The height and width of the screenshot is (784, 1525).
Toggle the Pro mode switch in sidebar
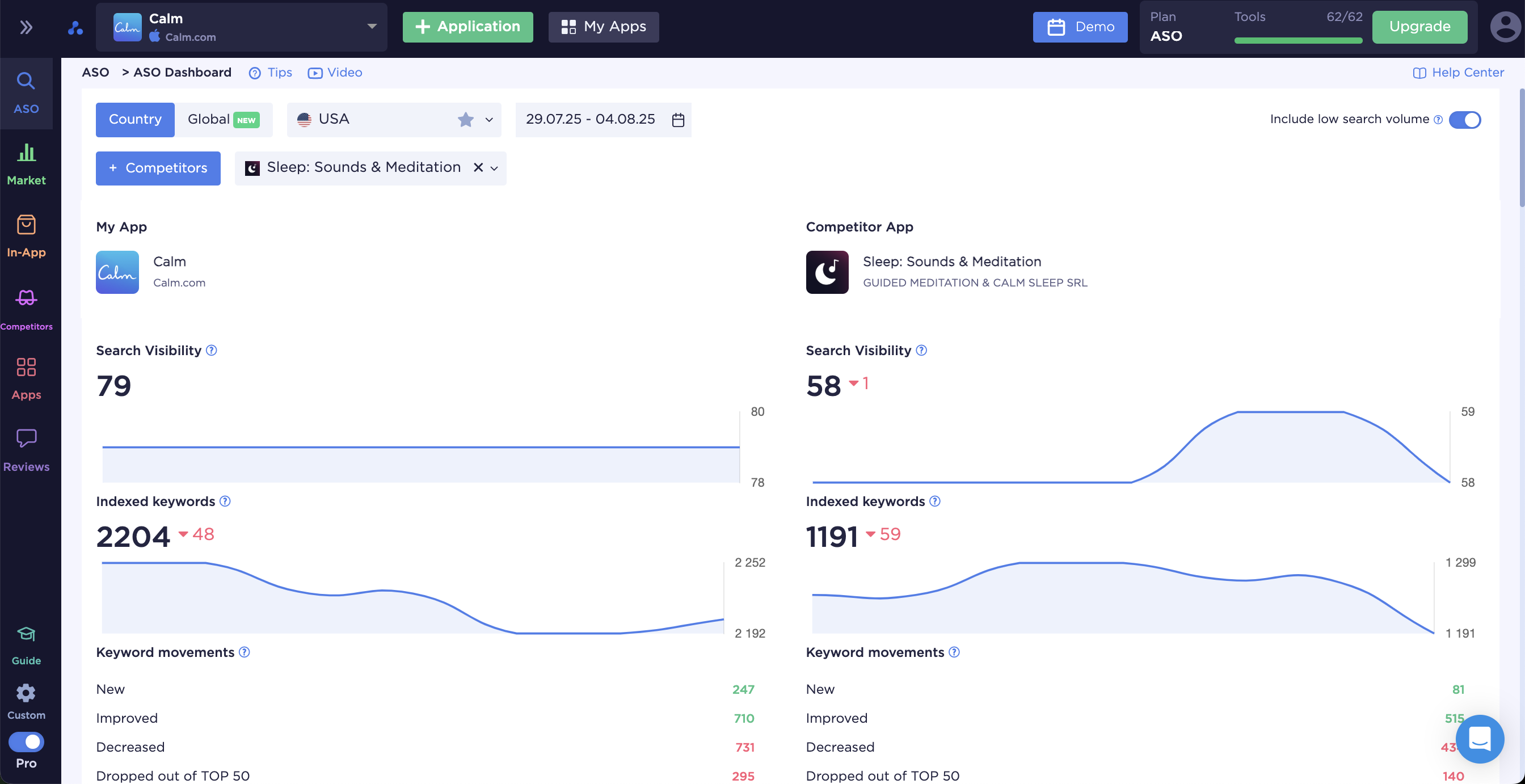pos(26,742)
